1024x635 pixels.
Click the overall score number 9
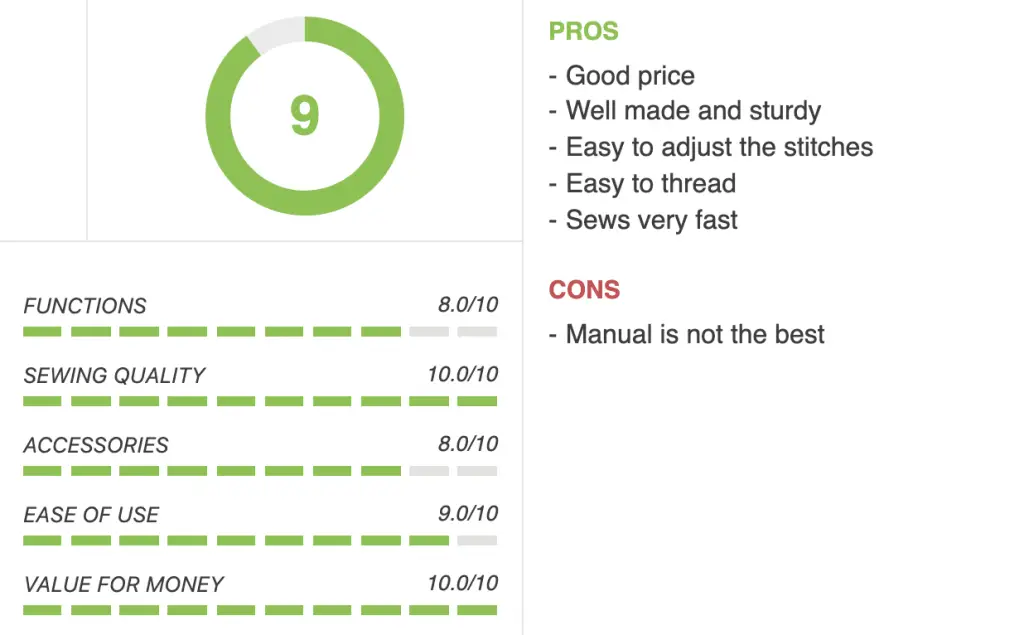[304, 116]
